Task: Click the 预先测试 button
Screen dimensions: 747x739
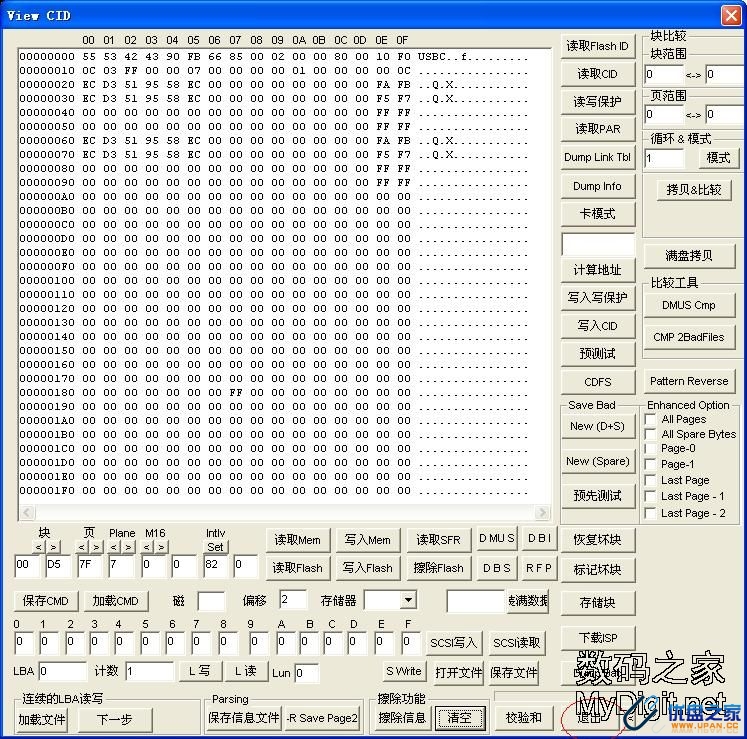Action: 598,496
